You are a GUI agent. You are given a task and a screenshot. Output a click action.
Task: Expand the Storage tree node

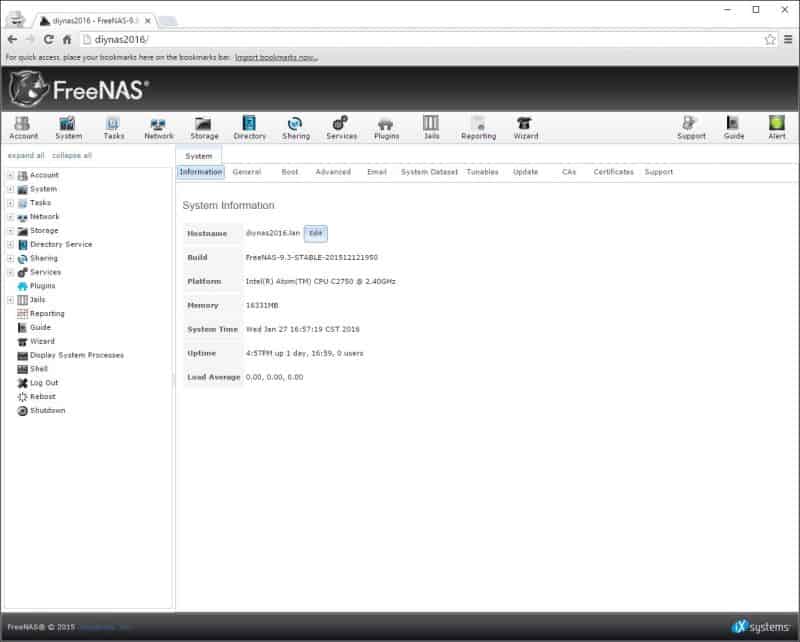coord(10,231)
